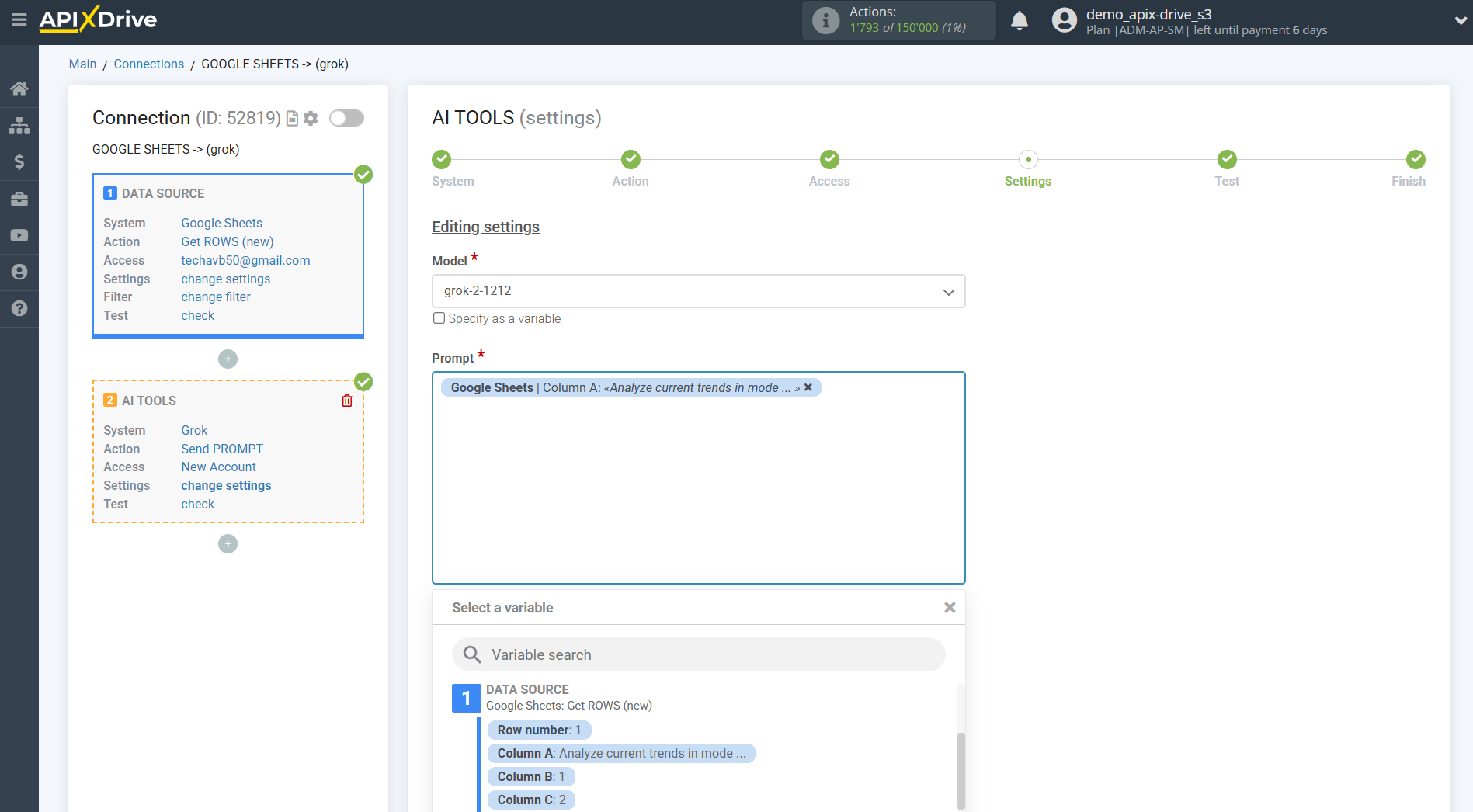
Task: Click the dollar payment icon in sidebar
Action: pos(19,161)
